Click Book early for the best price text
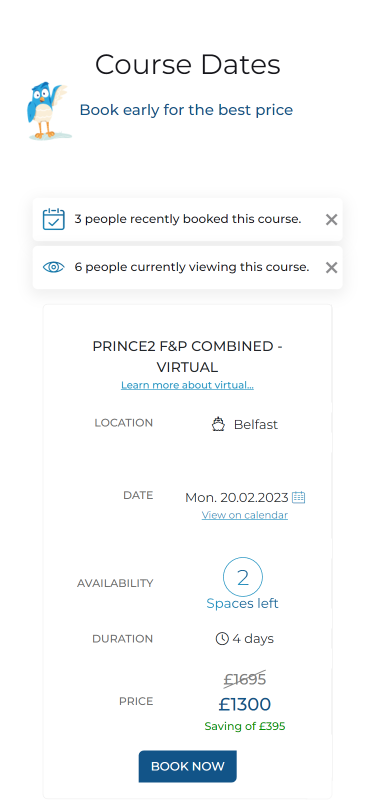This screenshot has height=812, width=375. click(x=186, y=110)
